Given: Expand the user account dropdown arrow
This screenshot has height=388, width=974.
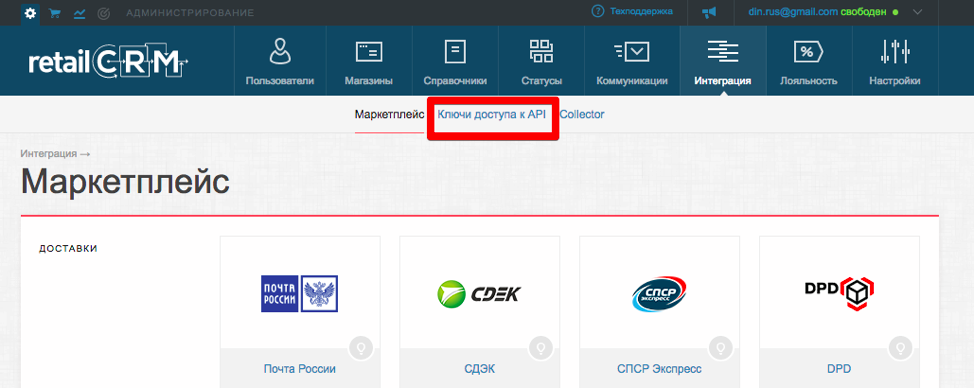Looking at the screenshot, I should coord(917,12).
